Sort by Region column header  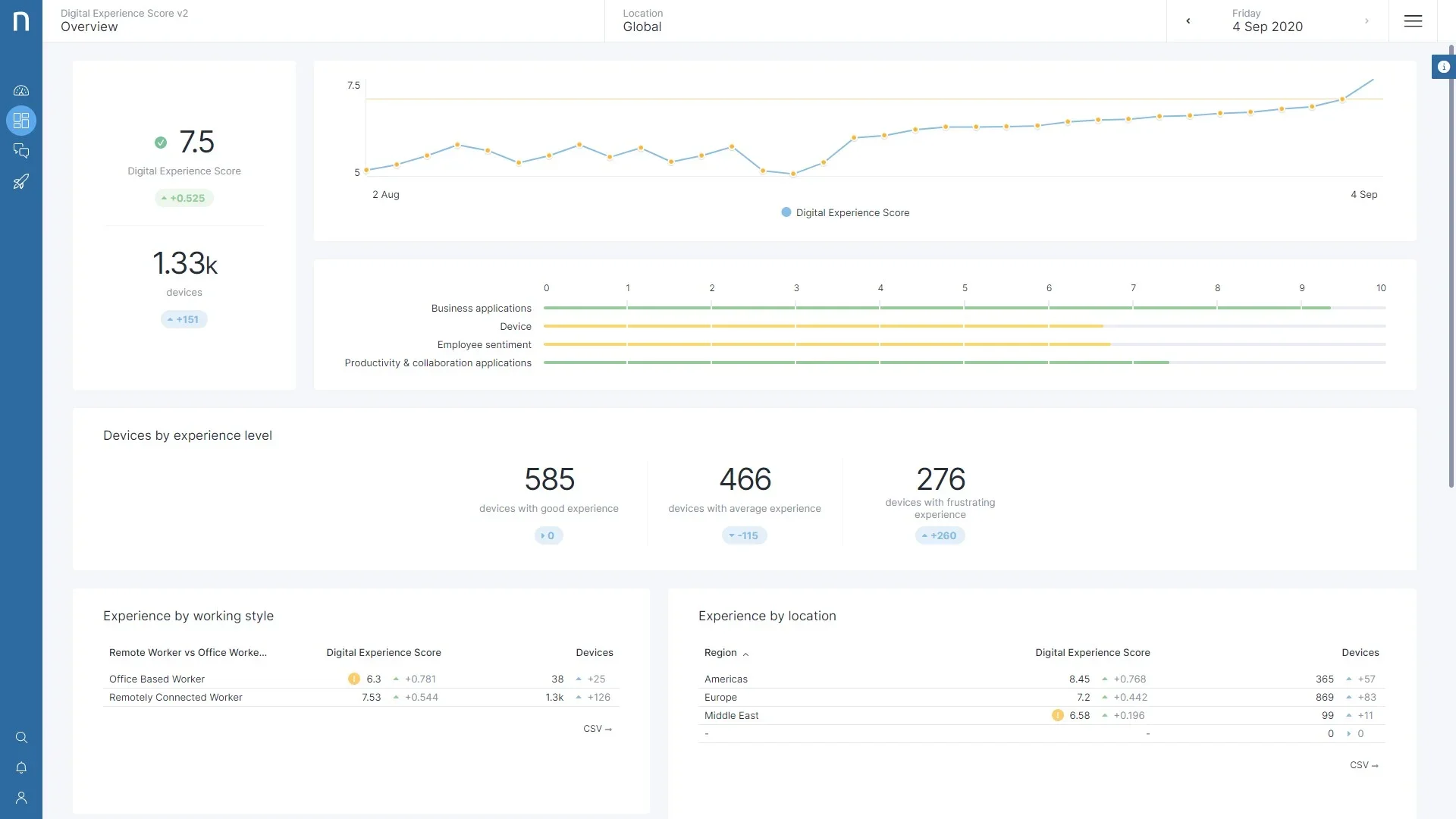click(x=720, y=653)
